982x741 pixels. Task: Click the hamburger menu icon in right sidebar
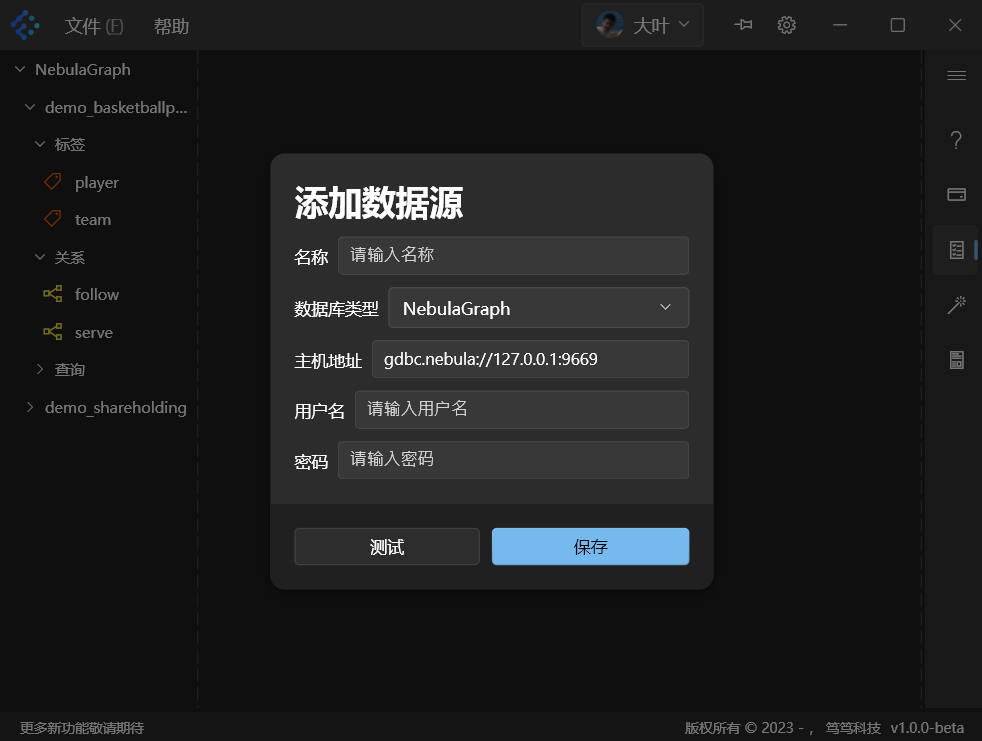click(x=956, y=76)
